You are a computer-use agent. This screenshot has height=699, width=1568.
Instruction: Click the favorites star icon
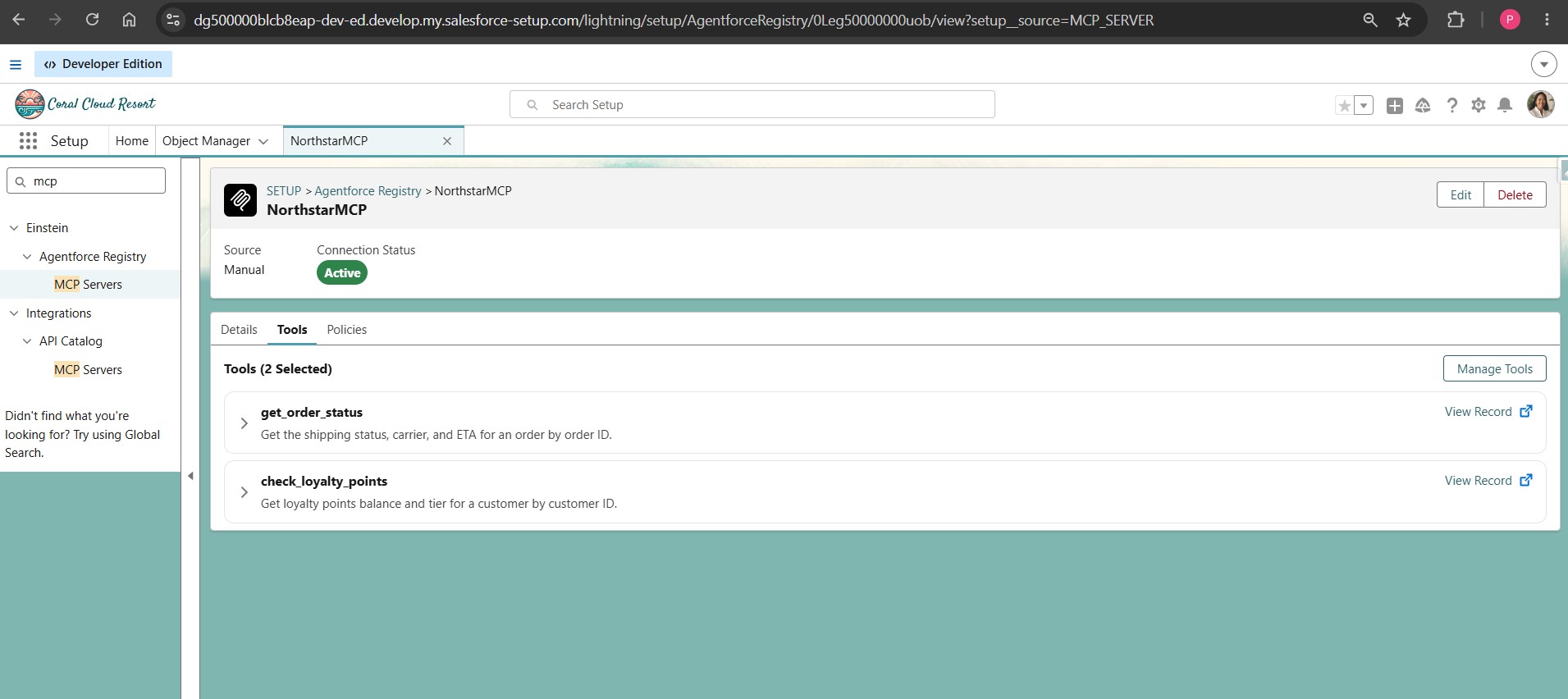pos(1344,105)
